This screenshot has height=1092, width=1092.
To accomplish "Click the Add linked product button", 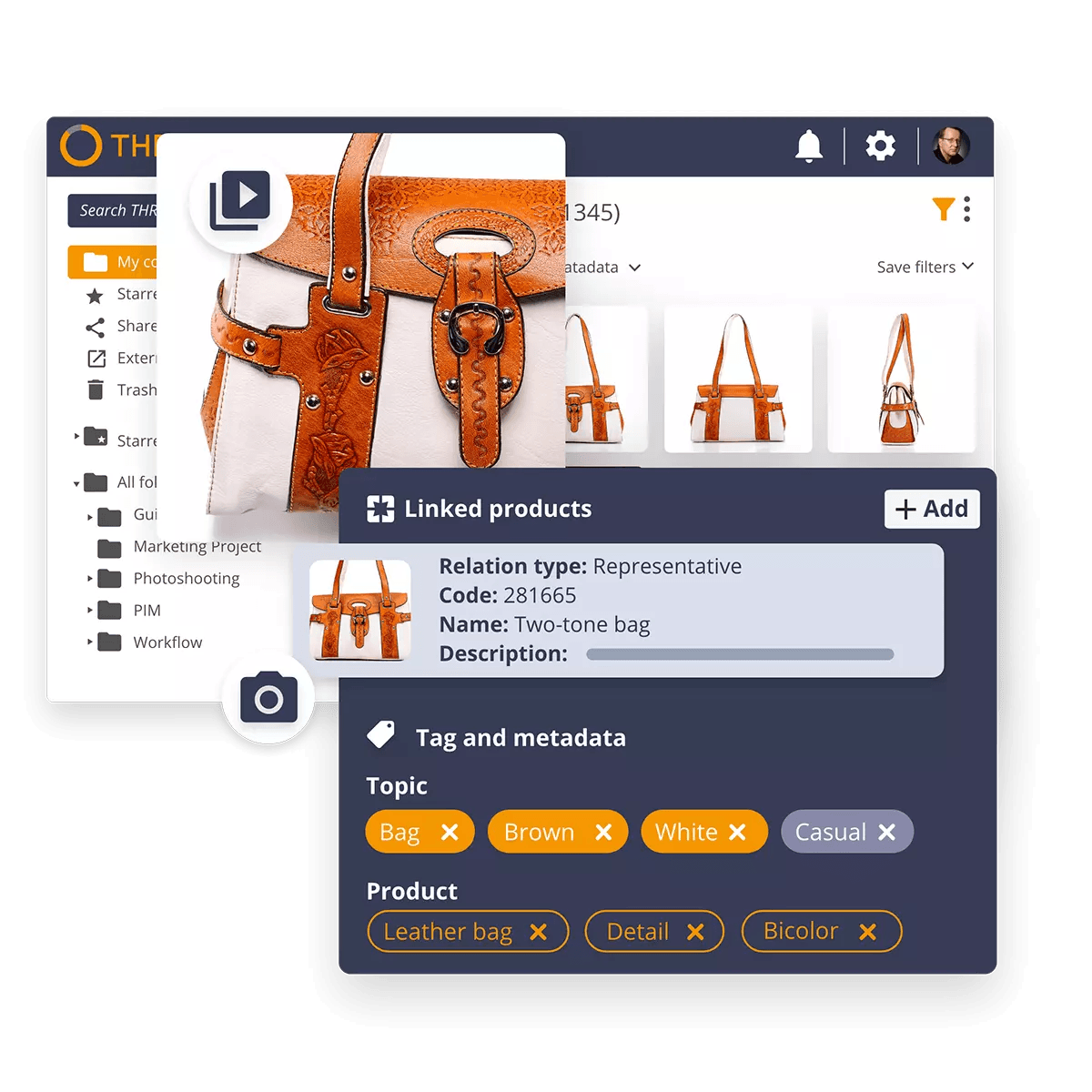I will [932, 510].
